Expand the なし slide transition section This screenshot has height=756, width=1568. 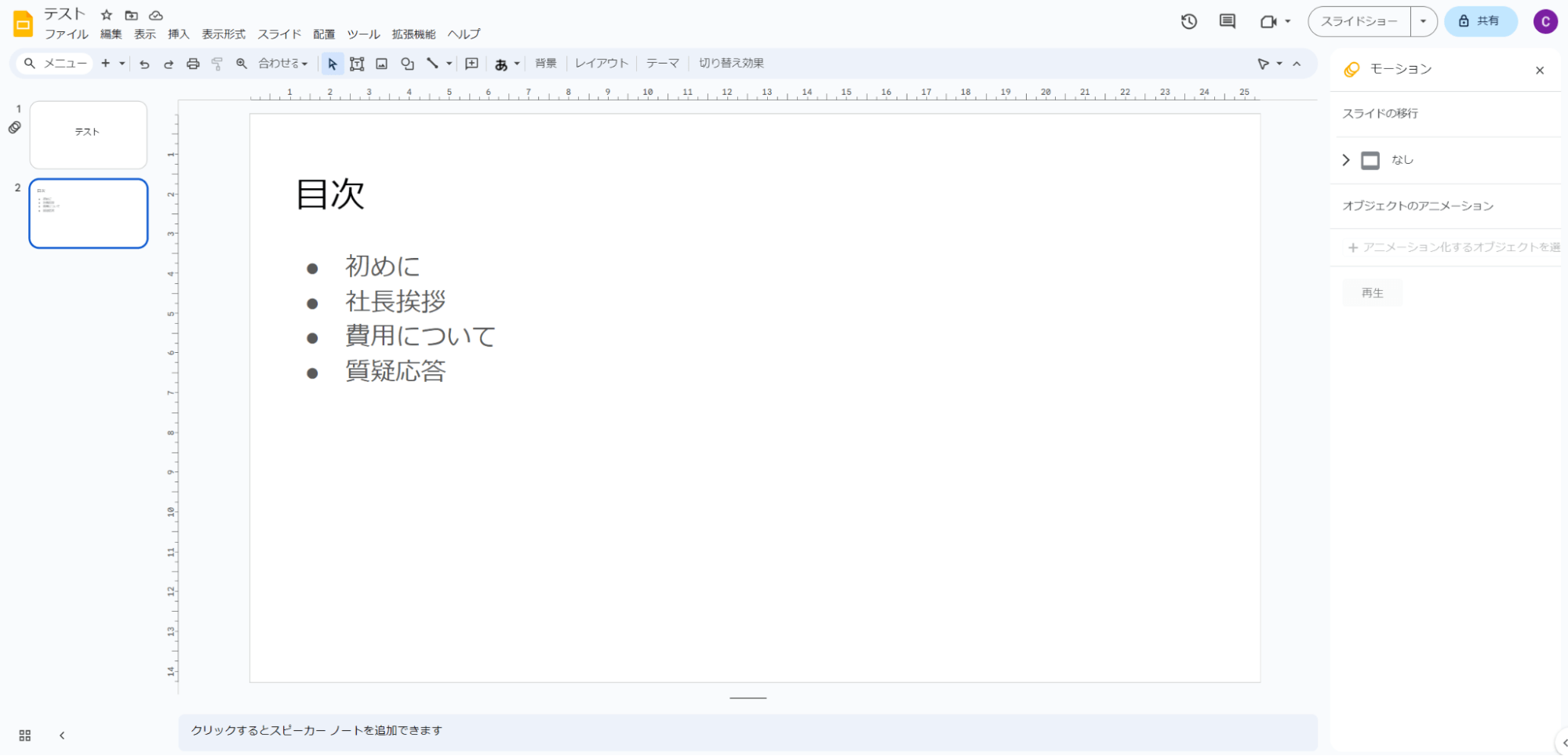point(1346,160)
